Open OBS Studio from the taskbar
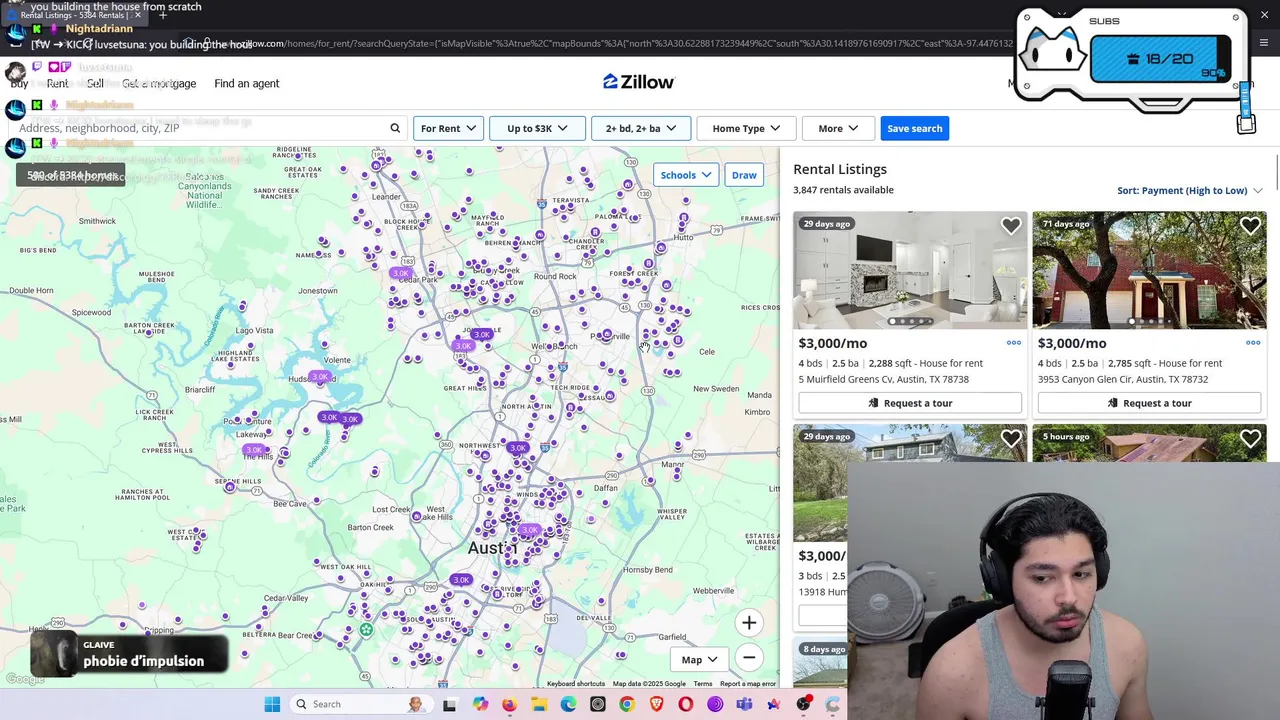The height and width of the screenshot is (720, 1280). (803, 704)
